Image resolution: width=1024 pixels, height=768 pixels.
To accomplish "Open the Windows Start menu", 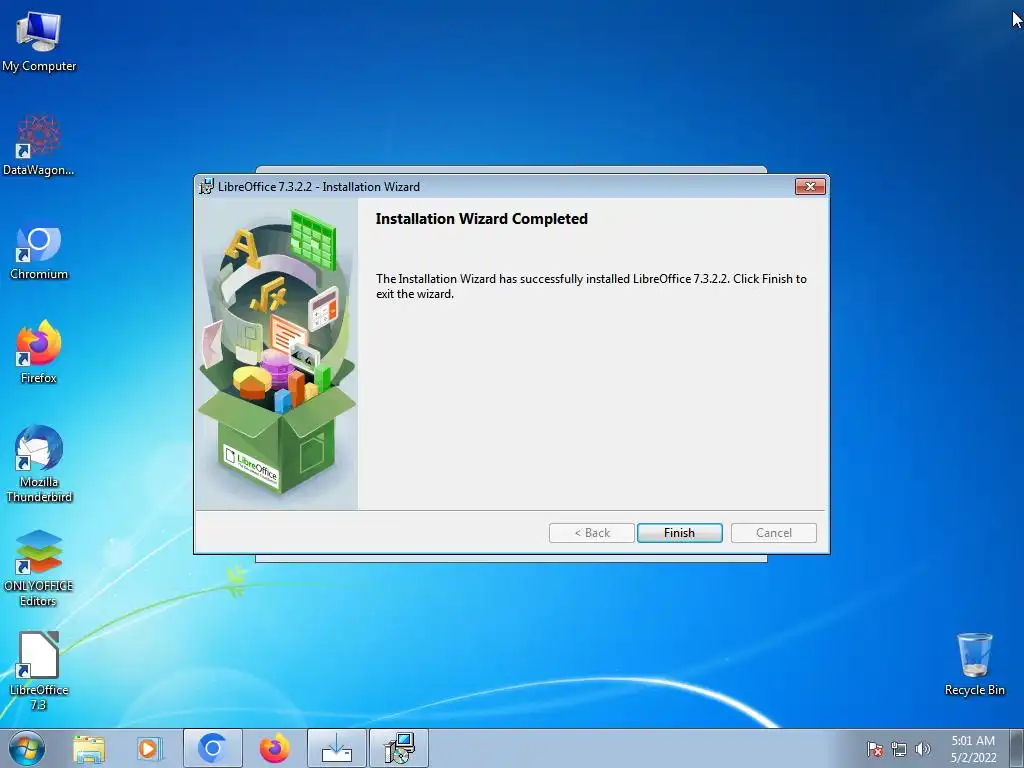I will [27, 748].
